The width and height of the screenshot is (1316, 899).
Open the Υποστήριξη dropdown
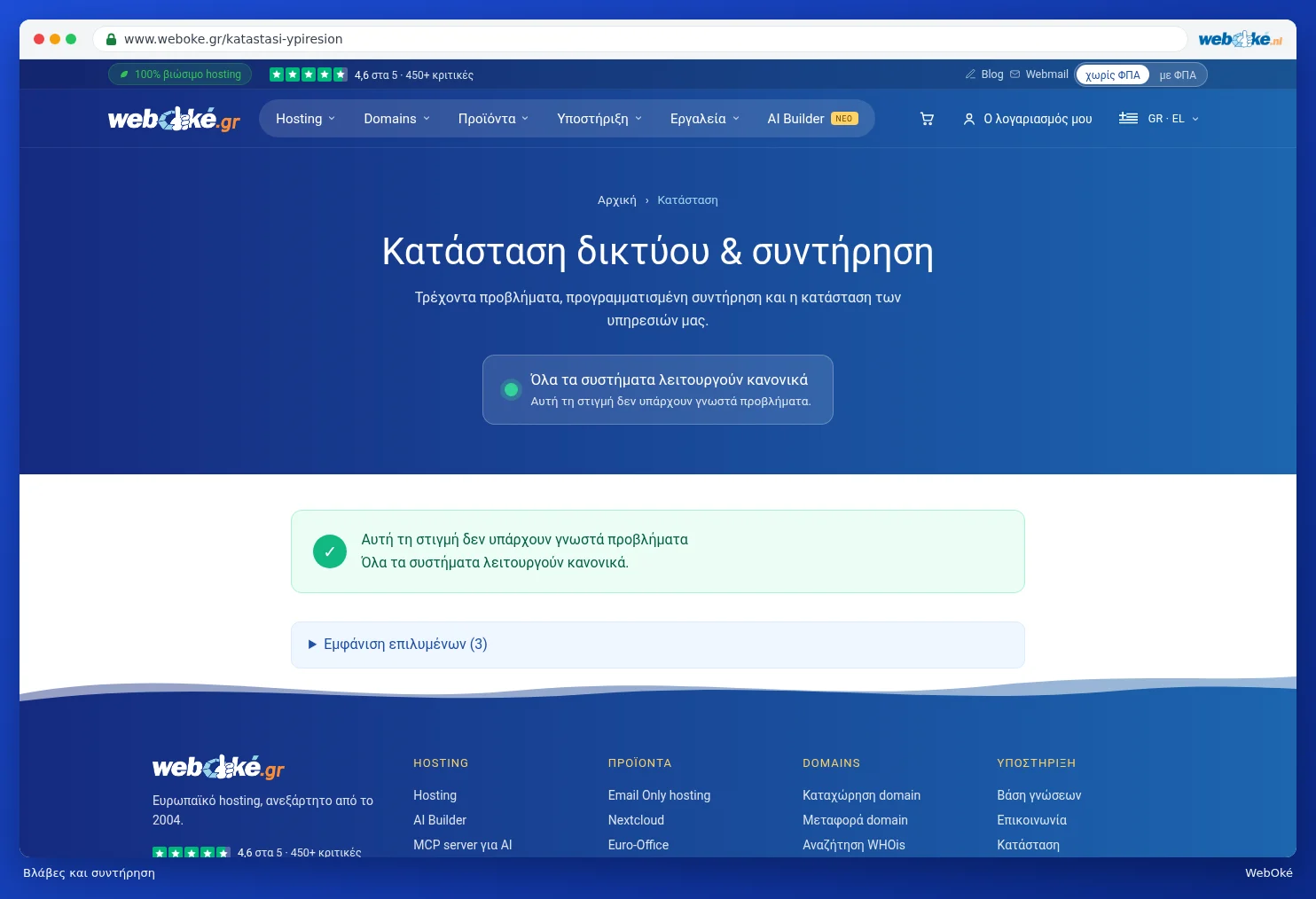tap(599, 119)
